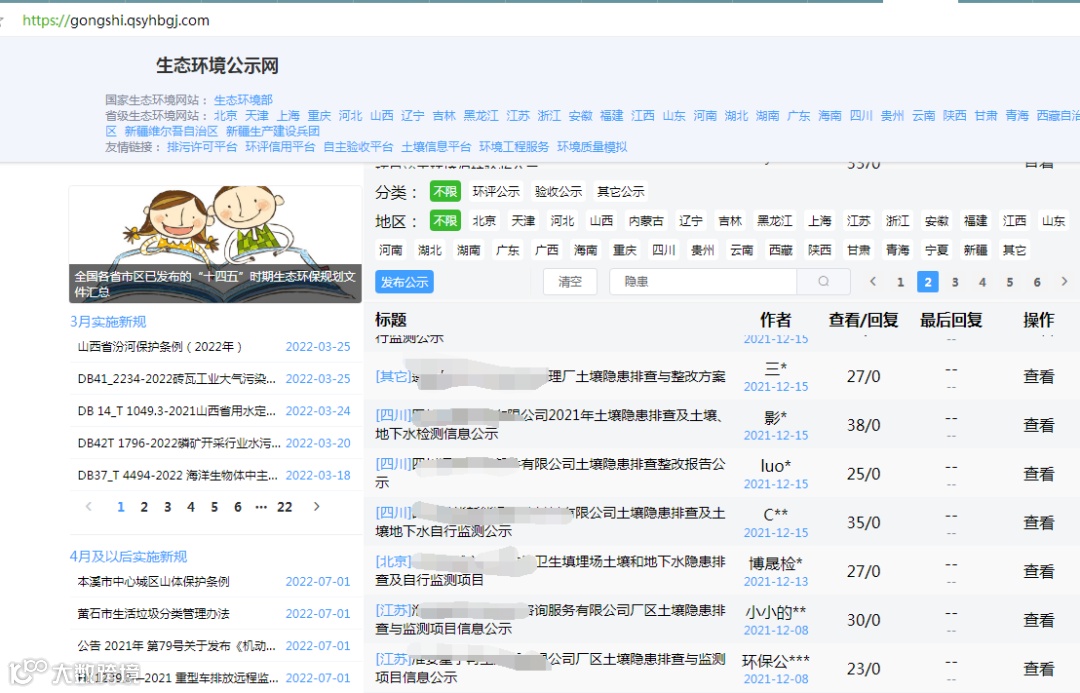Open [其它] 土壤隐患排查与整改方案 post
Viewport: 1080px width, 693px height.
[x=550, y=376]
